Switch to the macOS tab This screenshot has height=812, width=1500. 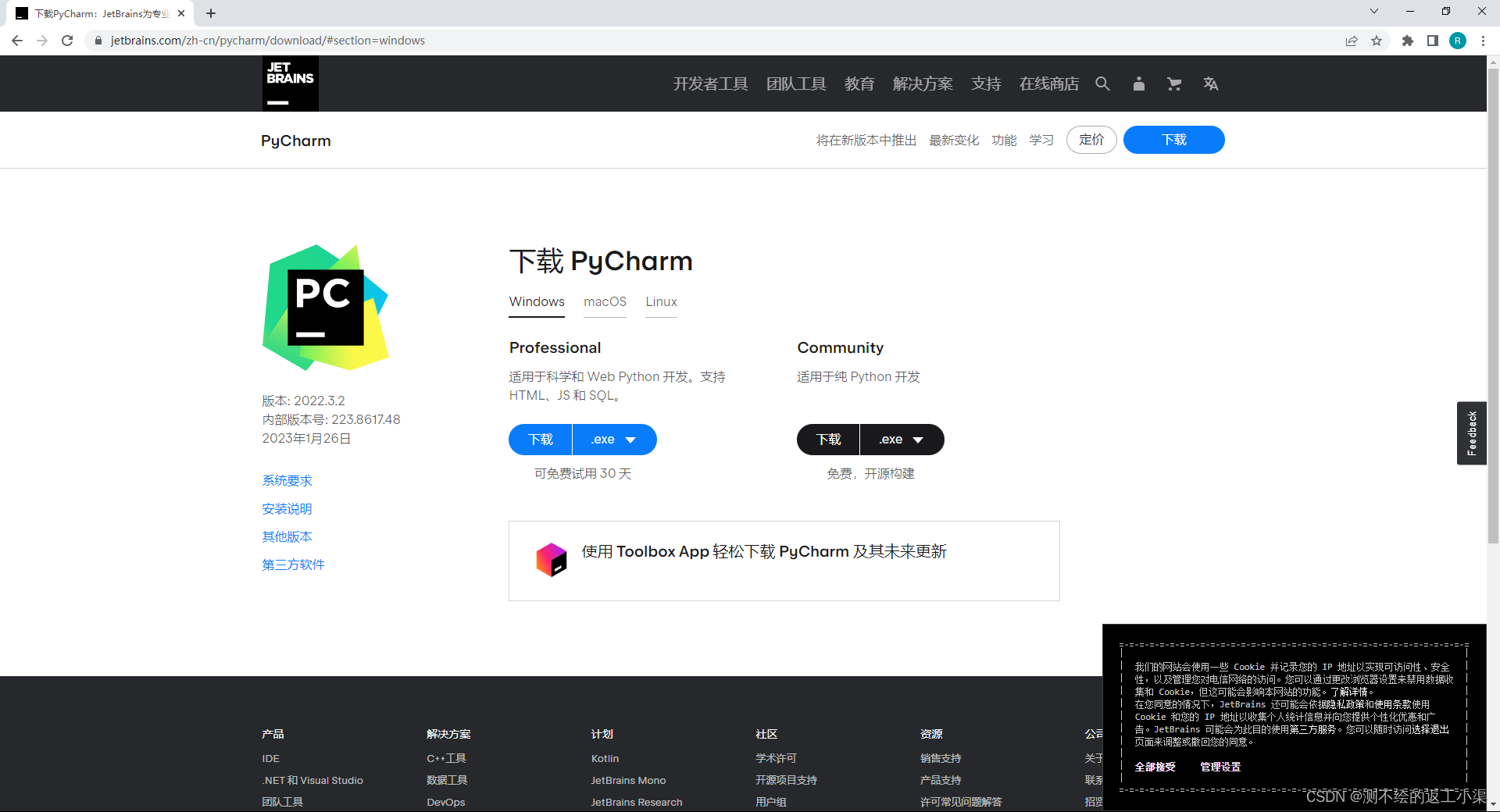point(605,302)
